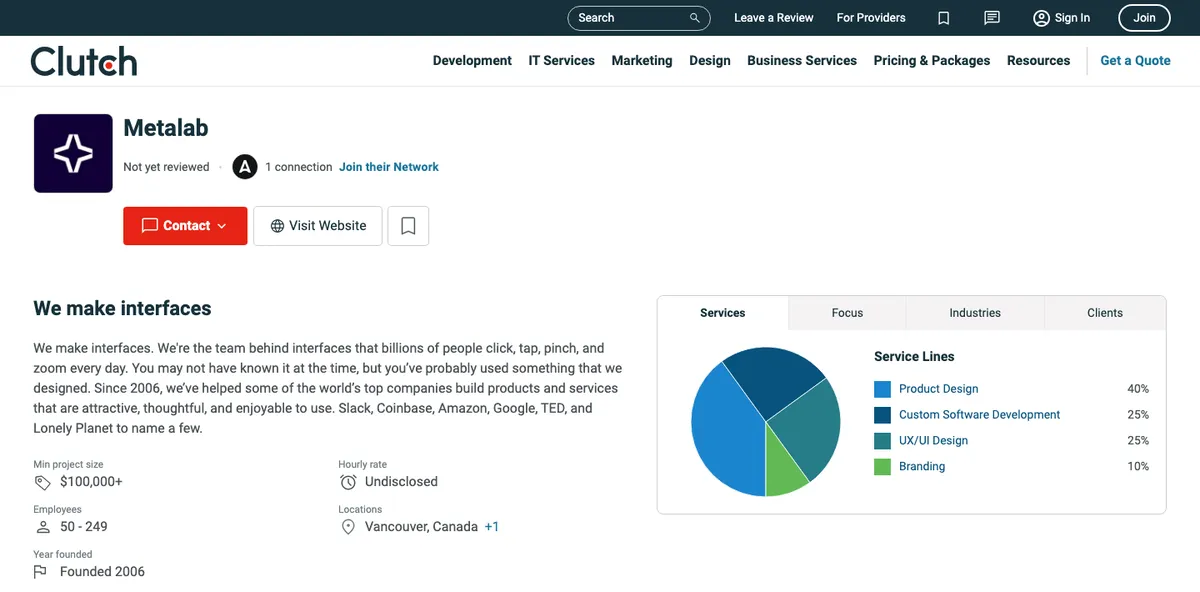Open Pricing & Packages menu
Screen dimensions: 1200x592
coord(932,61)
